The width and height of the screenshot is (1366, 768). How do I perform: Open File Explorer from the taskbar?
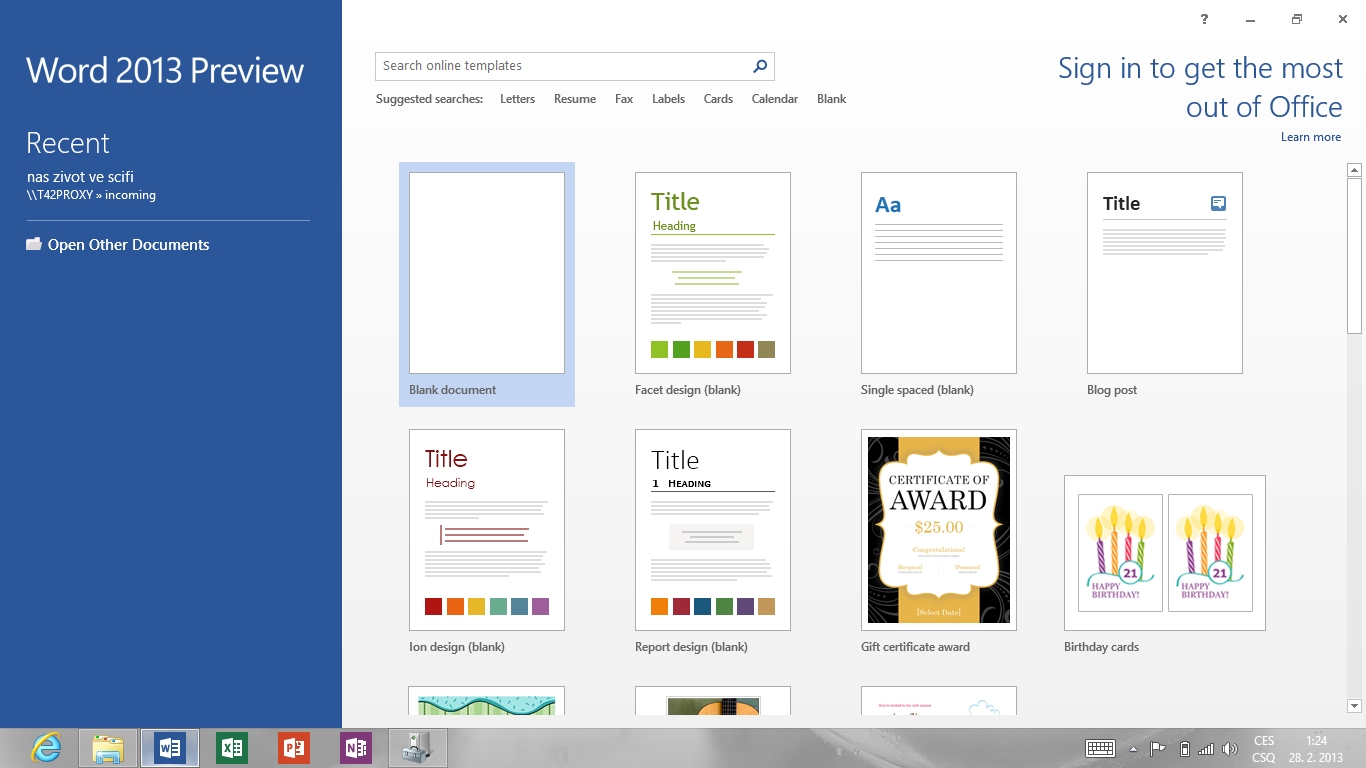108,747
